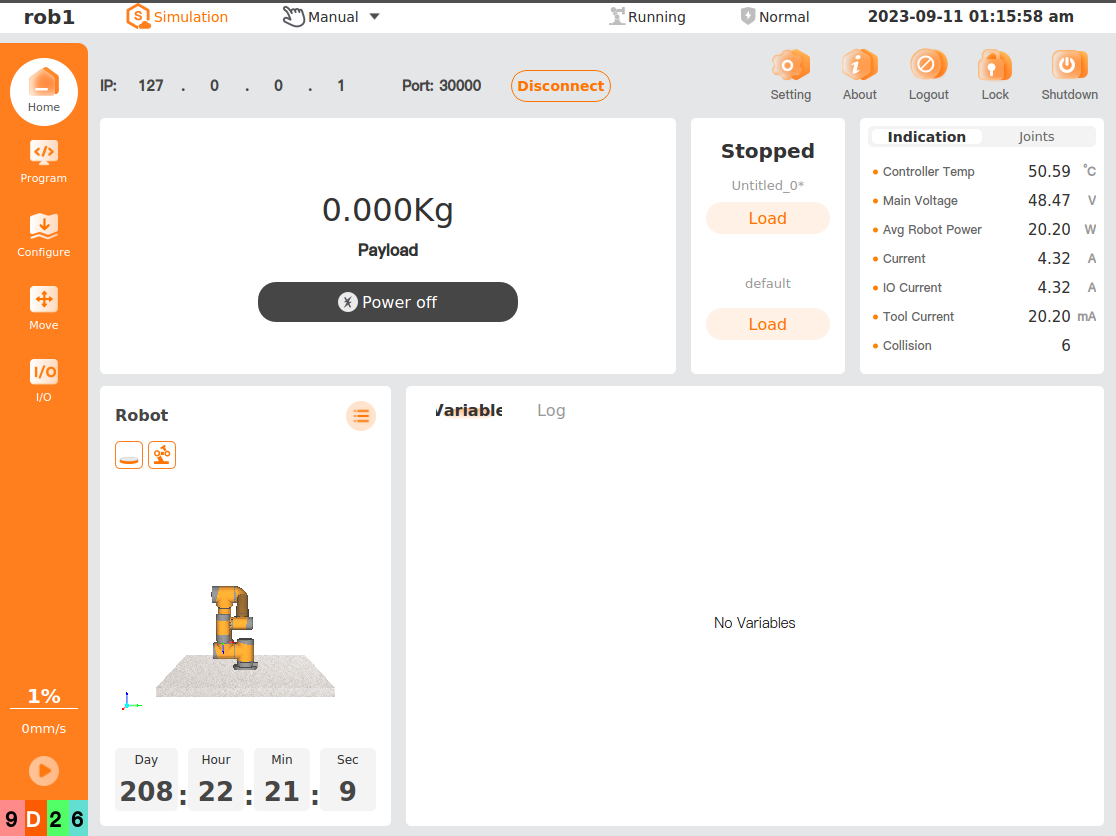
Task: Toggle the robot arm display icon
Action: click(161, 455)
